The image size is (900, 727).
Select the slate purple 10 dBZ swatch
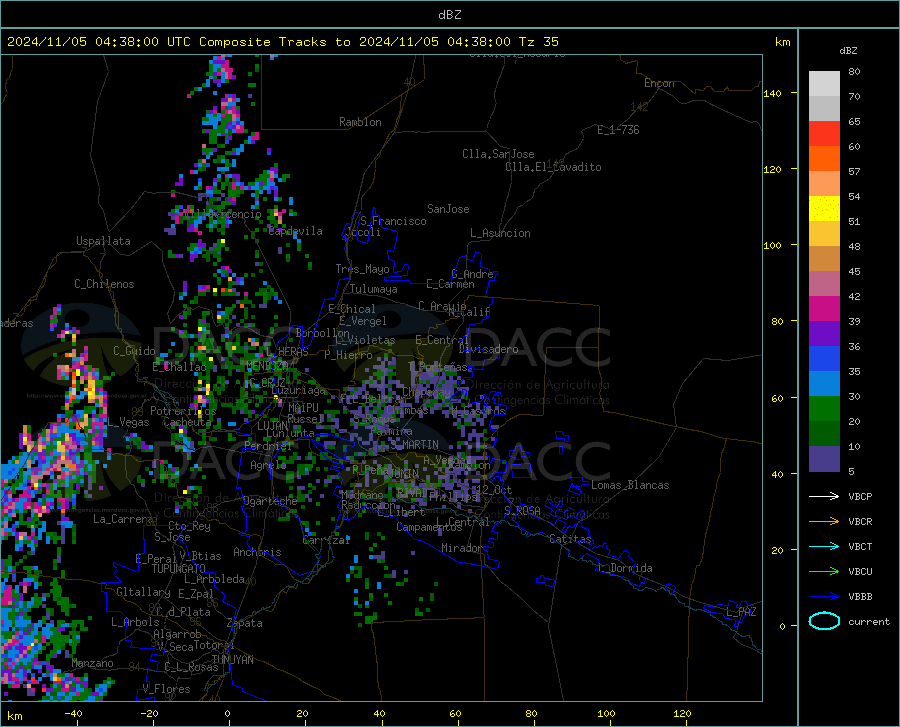(x=824, y=459)
